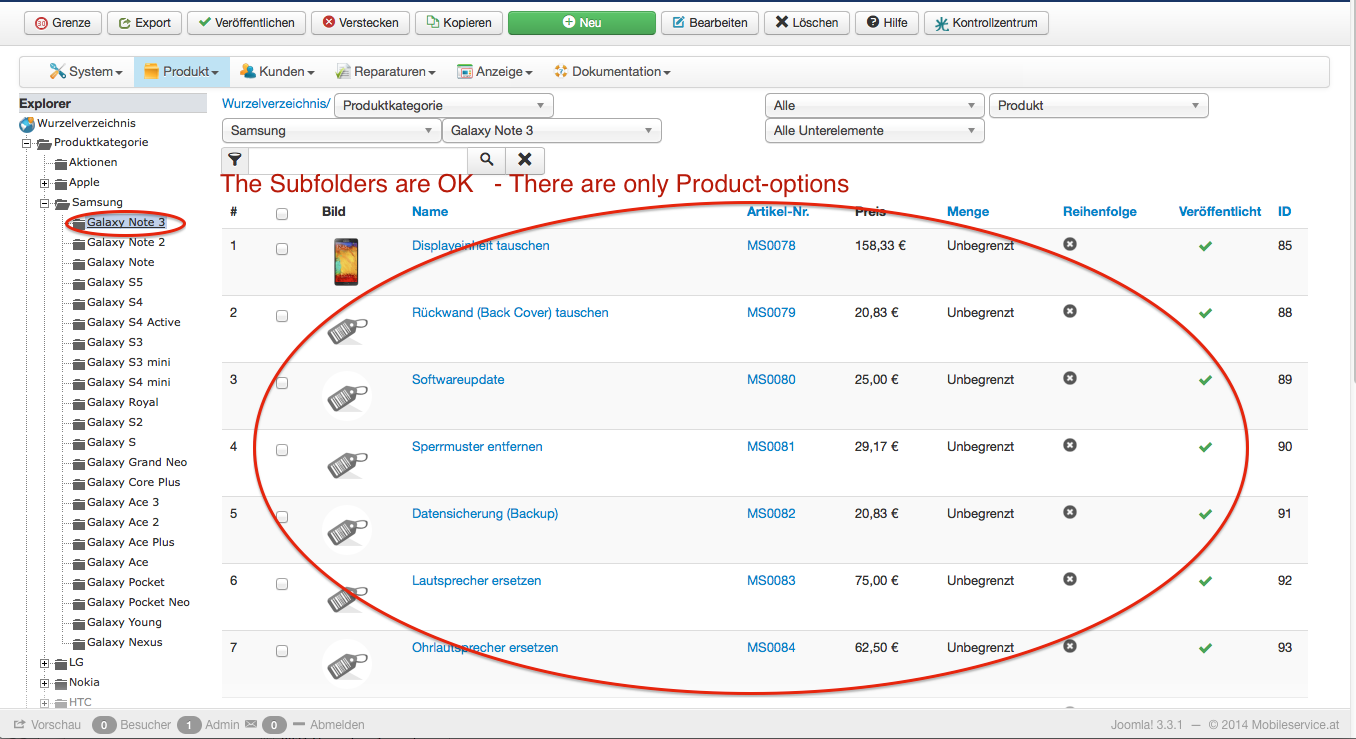Toggle the select-all checkbox in table header
The image size is (1356, 739).
[x=282, y=213]
